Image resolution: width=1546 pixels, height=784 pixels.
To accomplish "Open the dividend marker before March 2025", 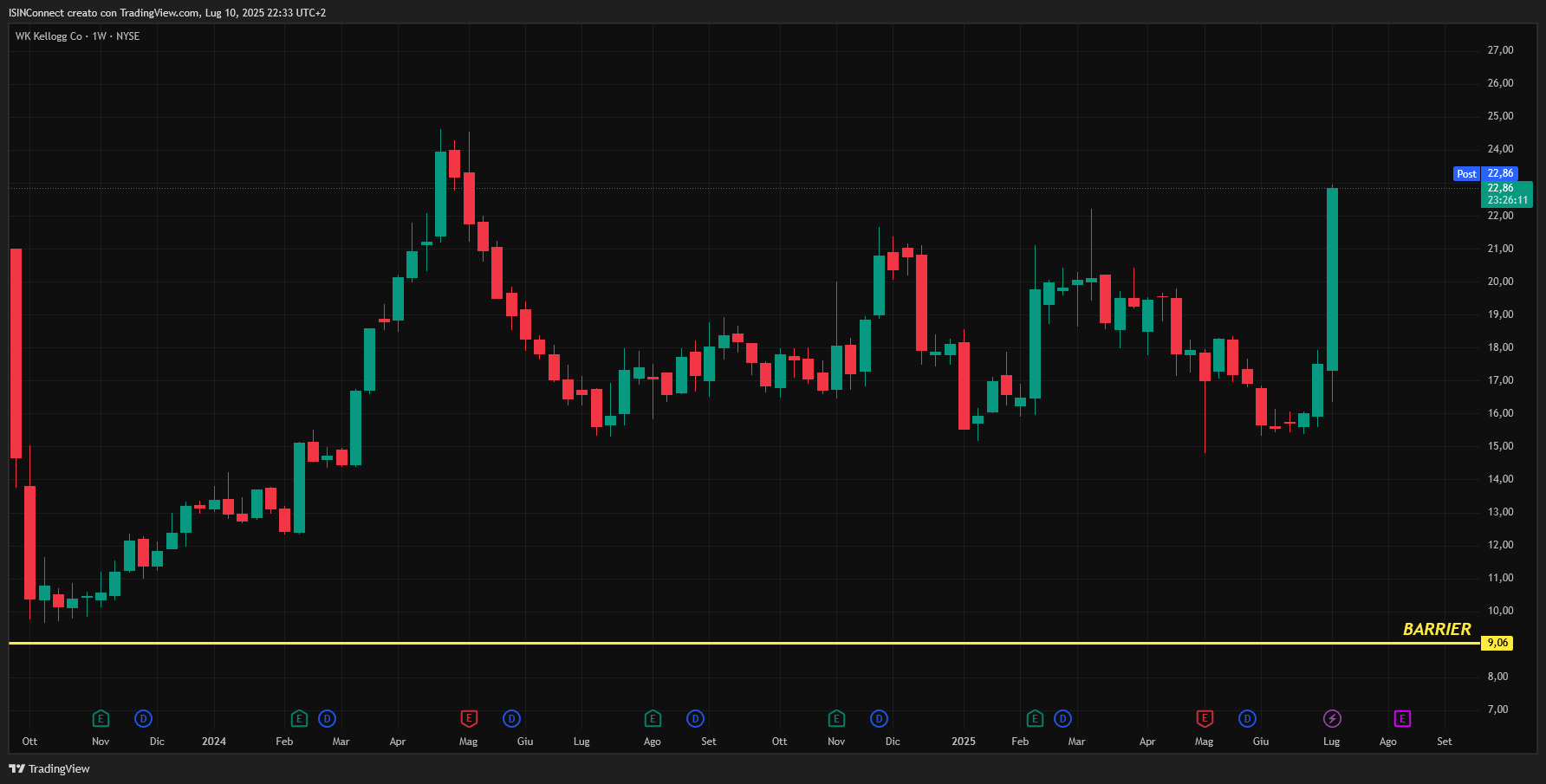I will click(1062, 718).
